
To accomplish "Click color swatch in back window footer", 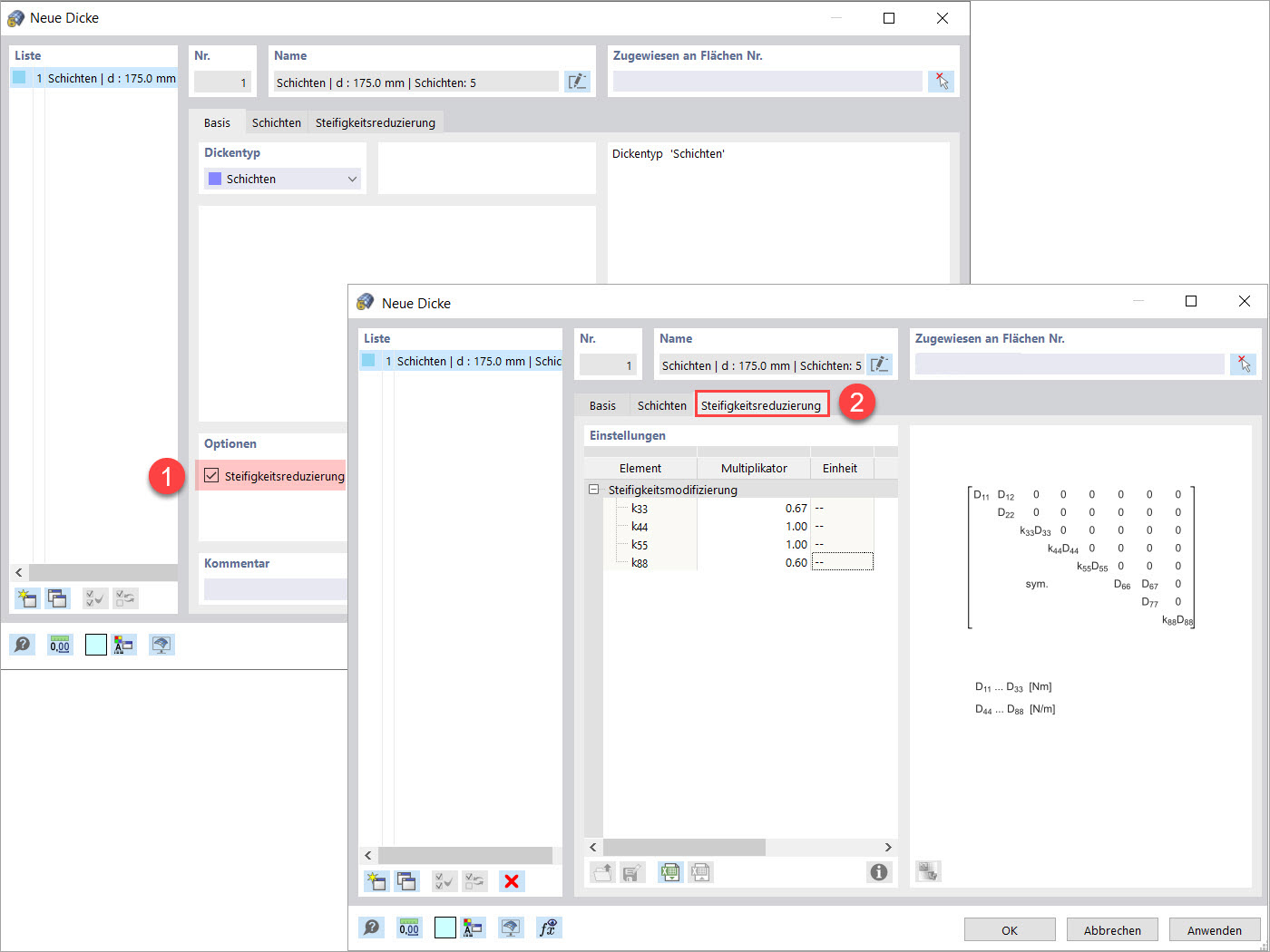I will tap(95, 645).
